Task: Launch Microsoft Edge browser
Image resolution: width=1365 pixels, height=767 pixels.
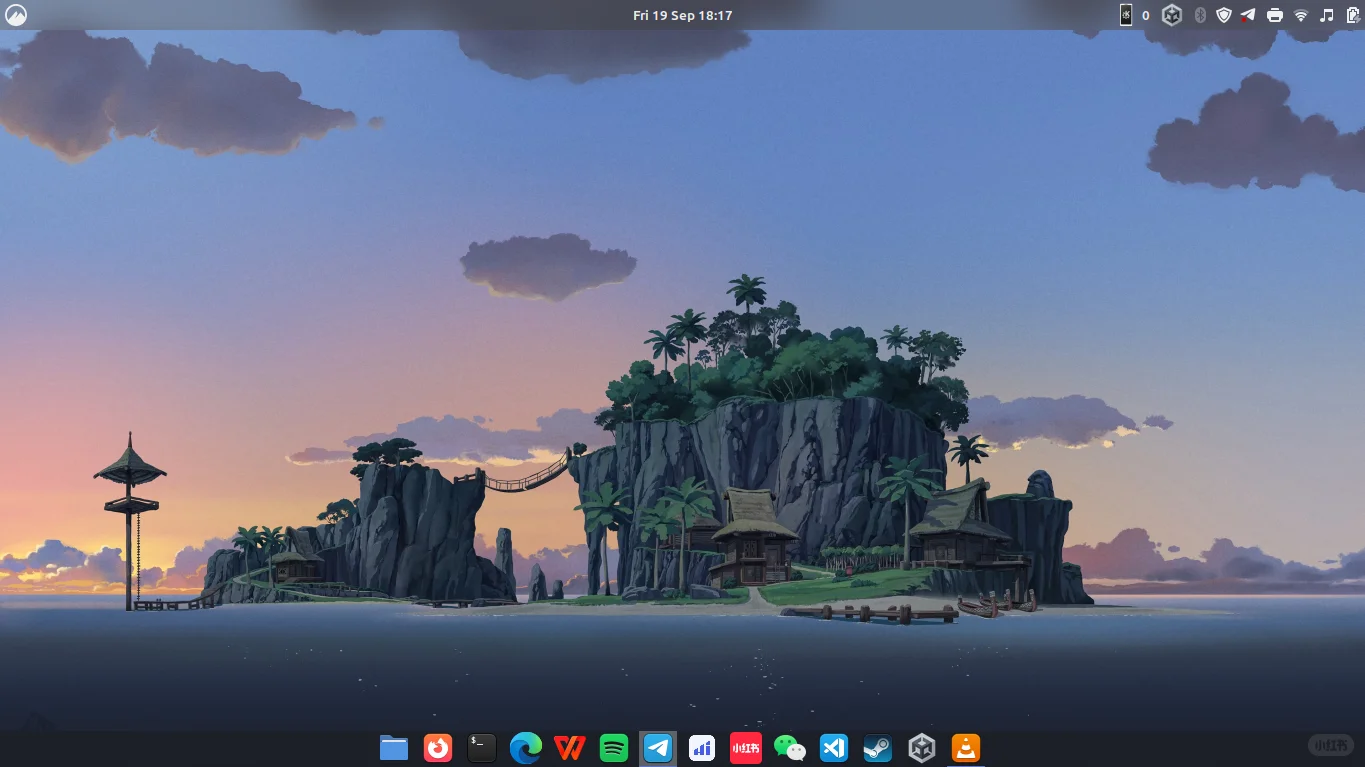Action: pos(525,747)
